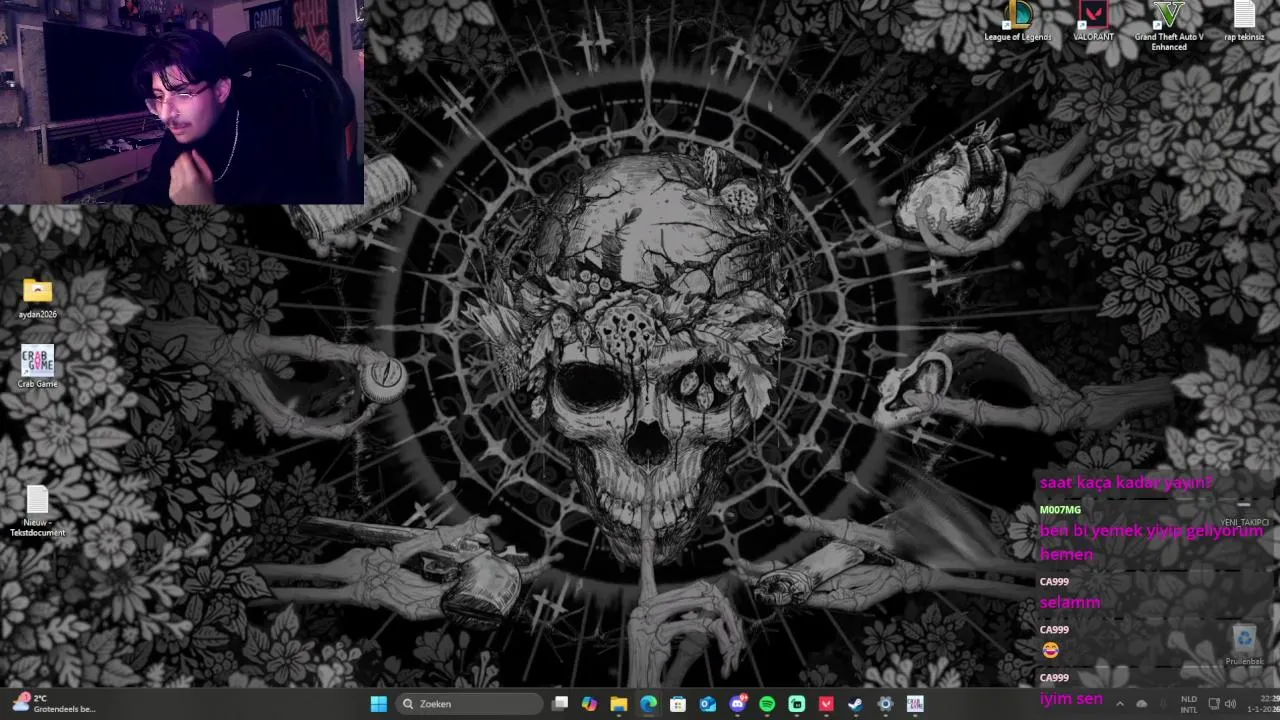Viewport: 1280px width, 720px height.
Task: Click chat message 'iyim sen'
Action: pos(1071,699)
